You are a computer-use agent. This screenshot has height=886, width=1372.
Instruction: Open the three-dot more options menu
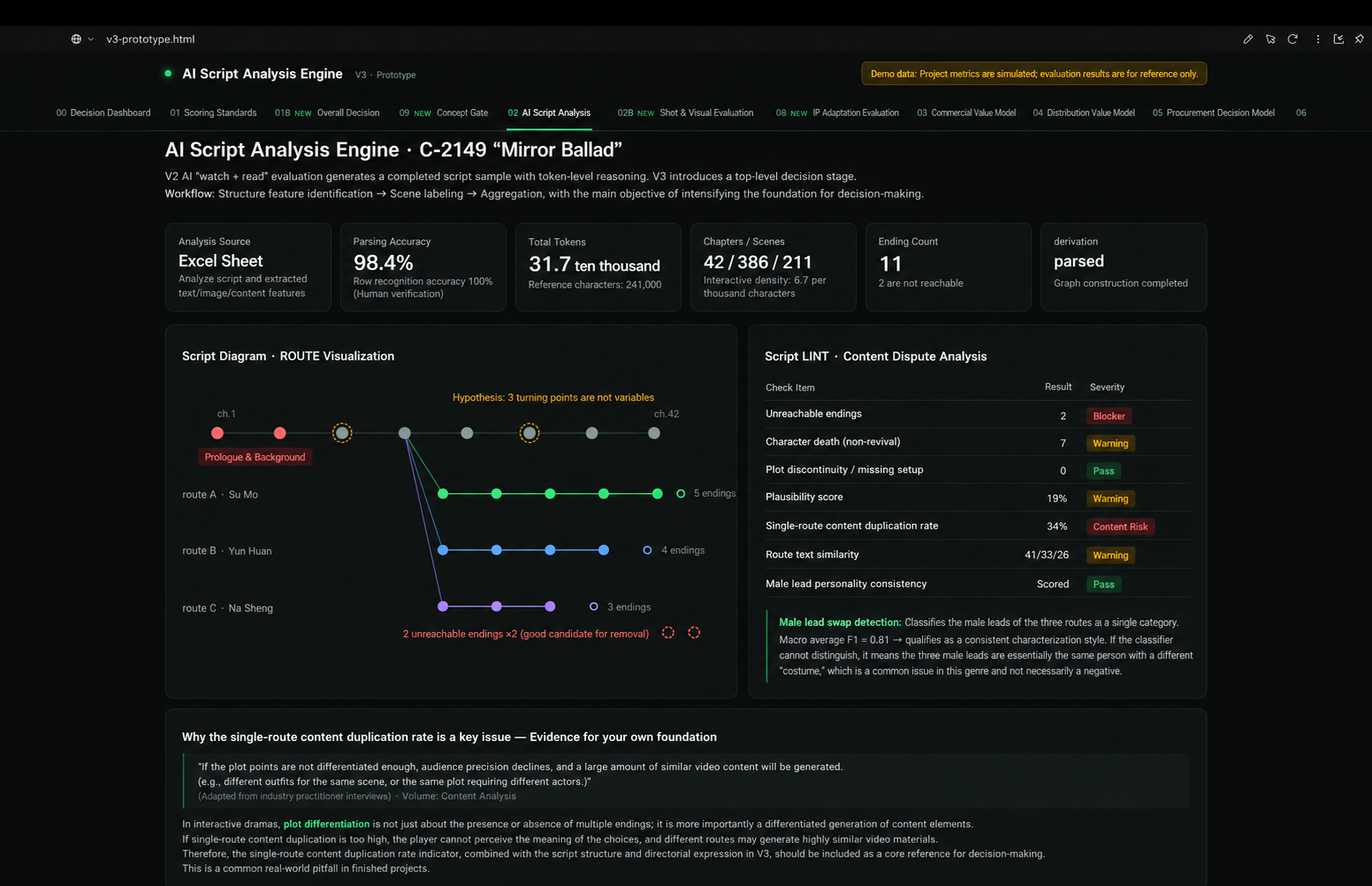(x=1318, y=39)
